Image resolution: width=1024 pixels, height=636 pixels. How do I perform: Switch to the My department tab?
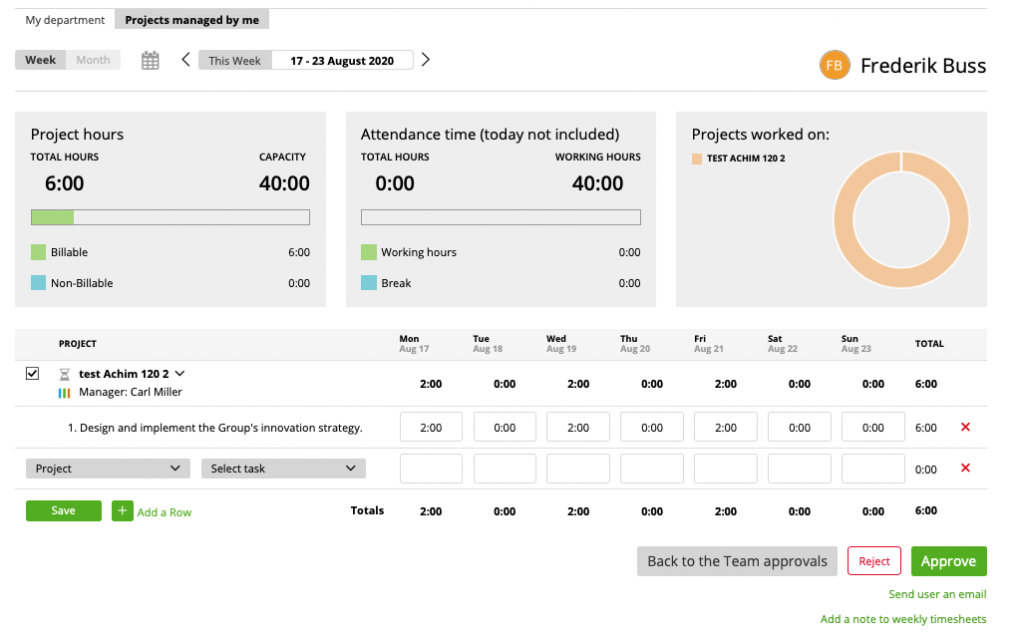pos(65,19)
